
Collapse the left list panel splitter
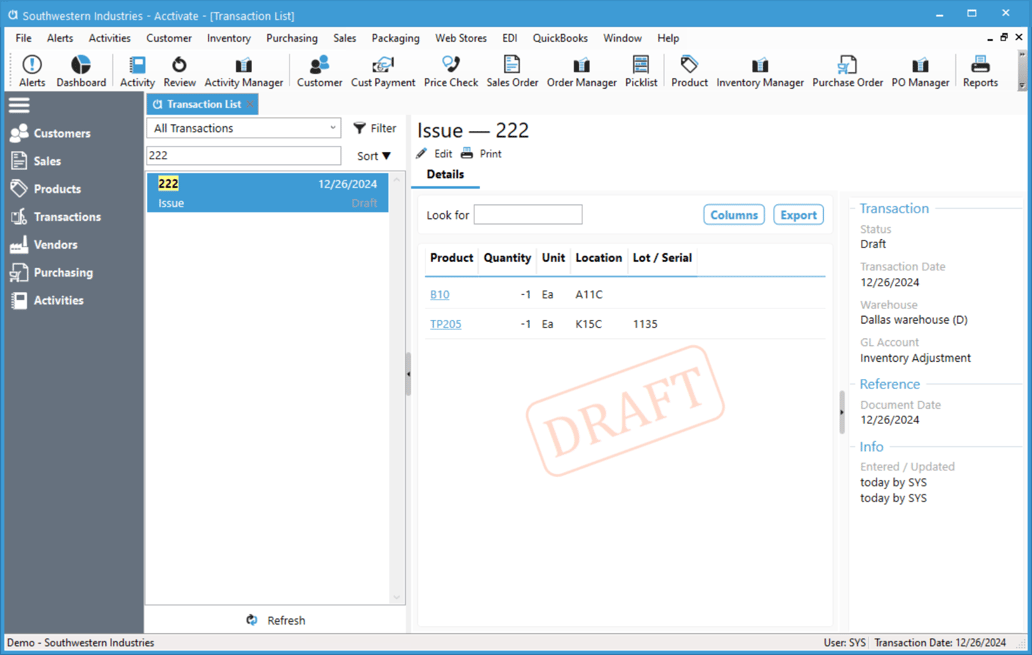(x=408, y=374)
